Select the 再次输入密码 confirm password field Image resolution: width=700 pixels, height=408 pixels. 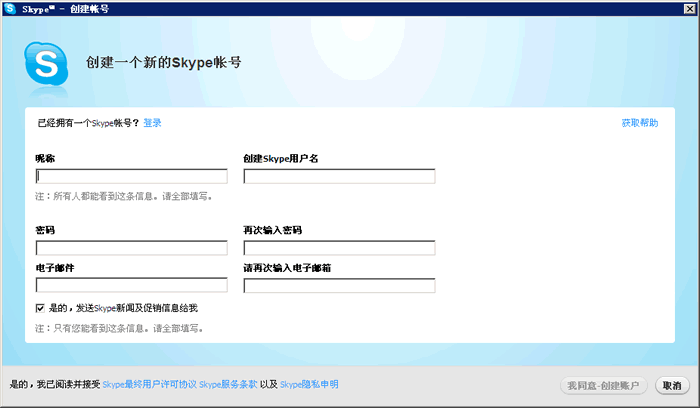[339, 248]
